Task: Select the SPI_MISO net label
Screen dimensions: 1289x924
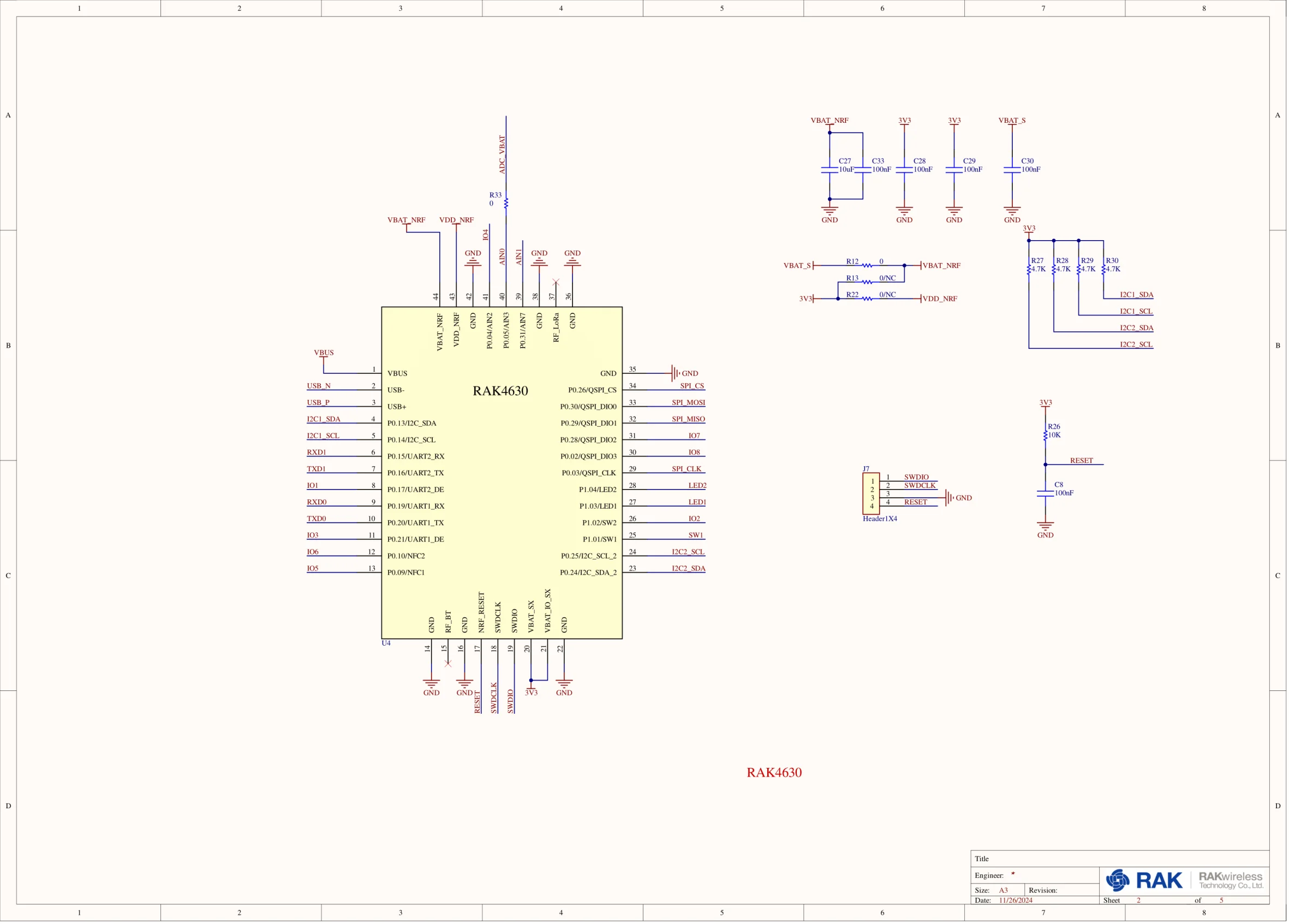Action: pos(688,419)
